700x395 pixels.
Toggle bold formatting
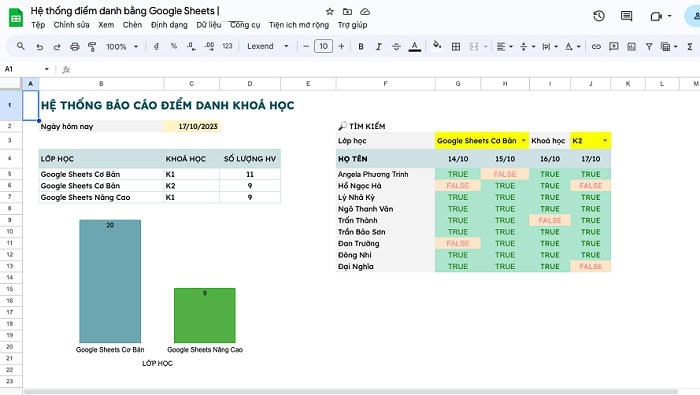[361, 46]
